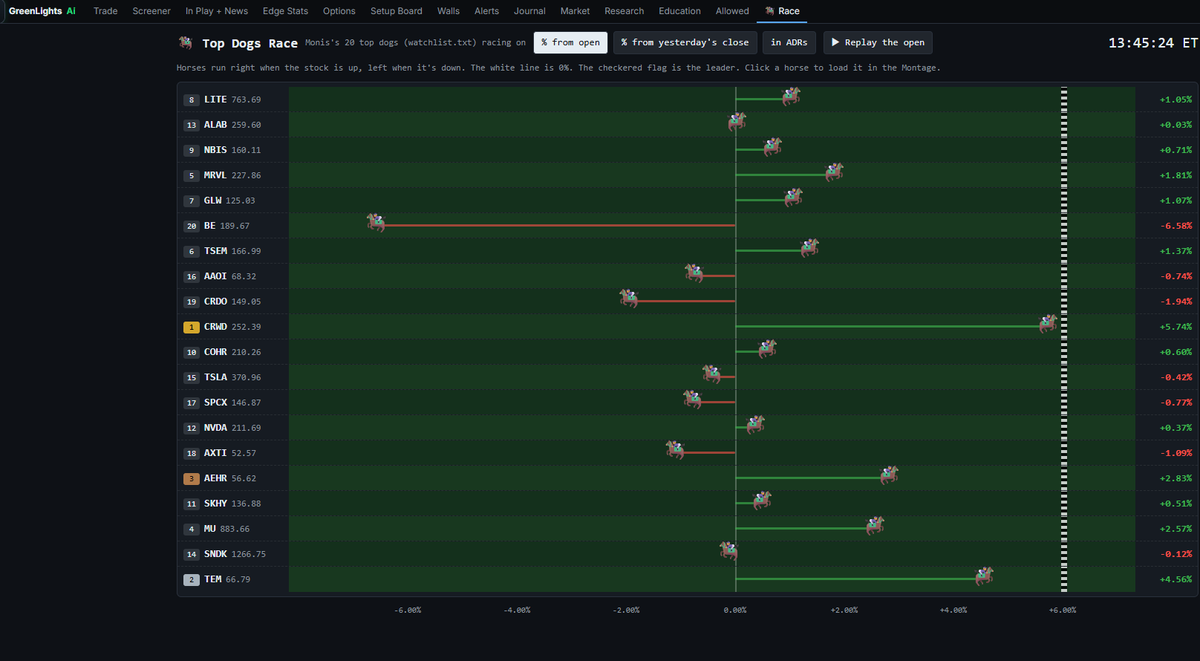
Task: Click the CRWD horse icon
Action: tap(1048, 323)
